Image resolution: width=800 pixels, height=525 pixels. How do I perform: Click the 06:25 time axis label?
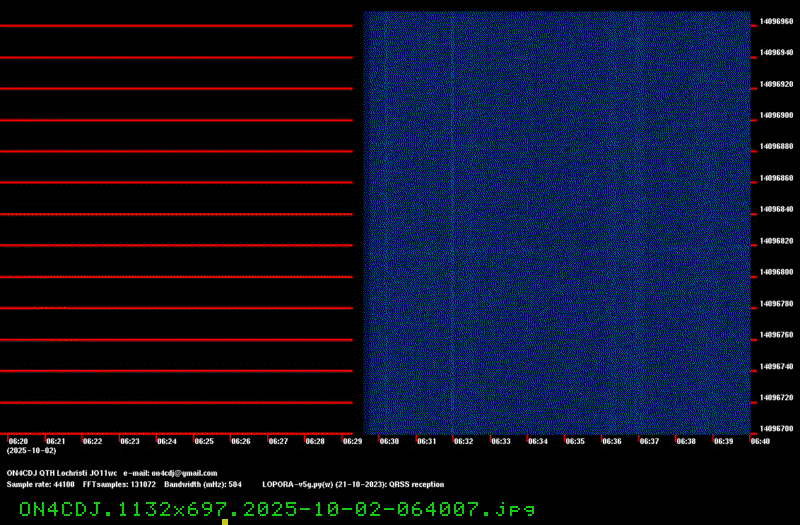(x=204, y=441)
